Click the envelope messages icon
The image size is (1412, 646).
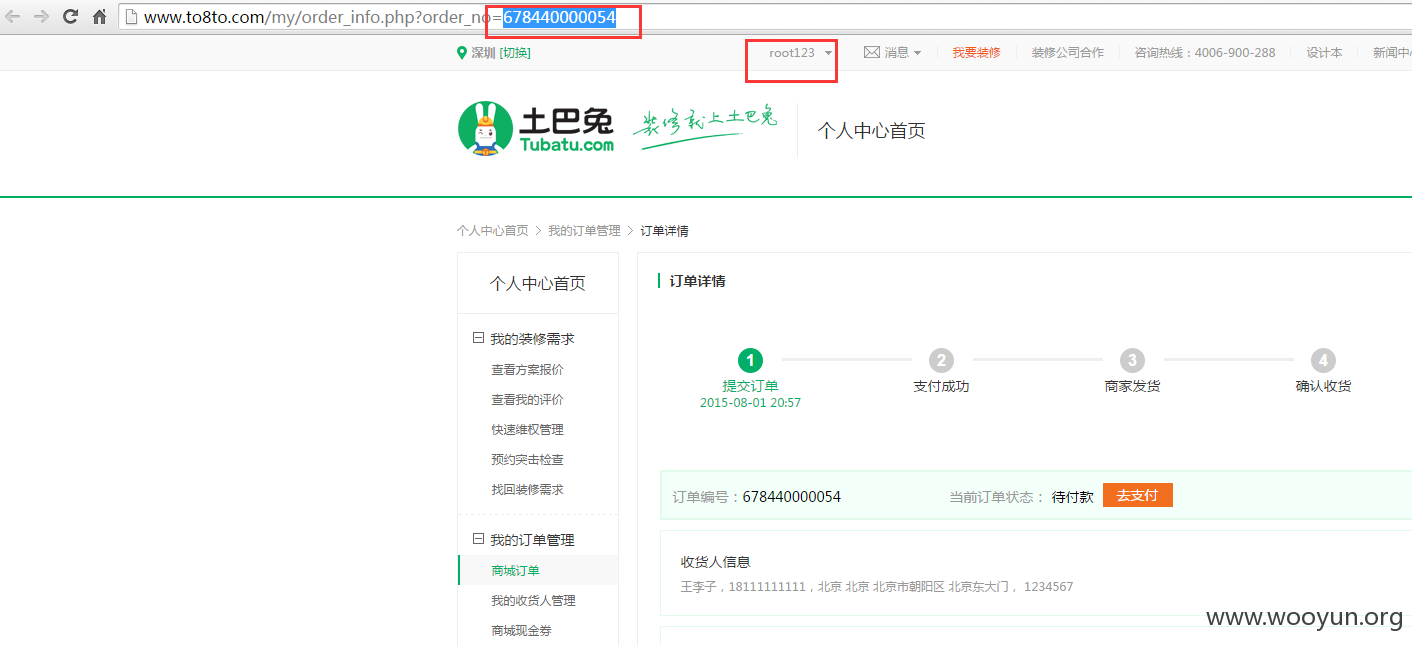[x=872, y=52]
